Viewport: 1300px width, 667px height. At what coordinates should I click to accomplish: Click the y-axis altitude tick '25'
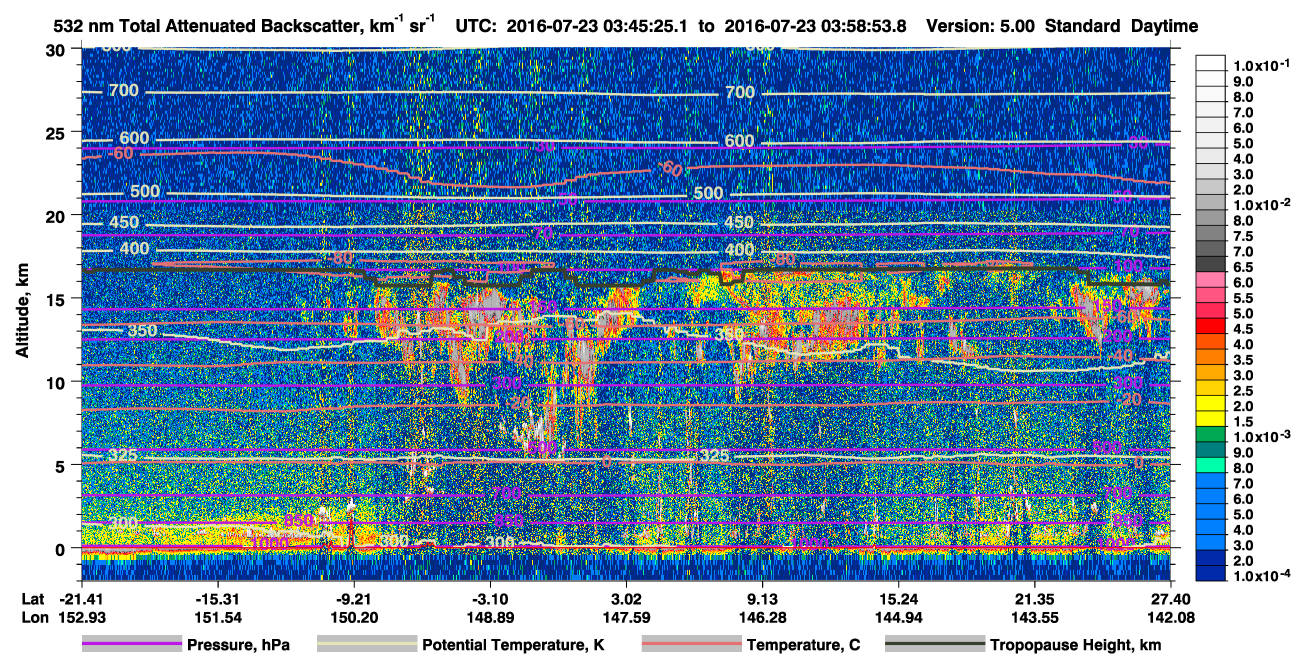58,132
